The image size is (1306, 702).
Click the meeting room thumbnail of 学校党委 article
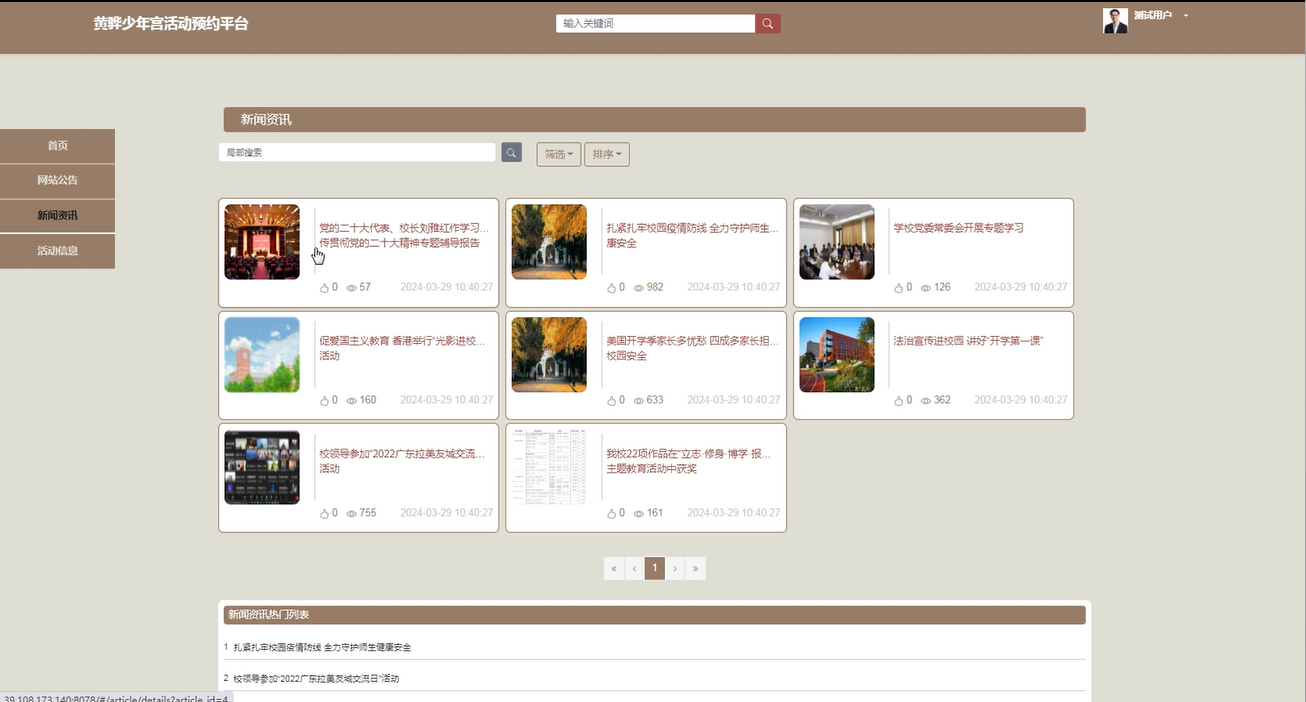coord(837,242)
